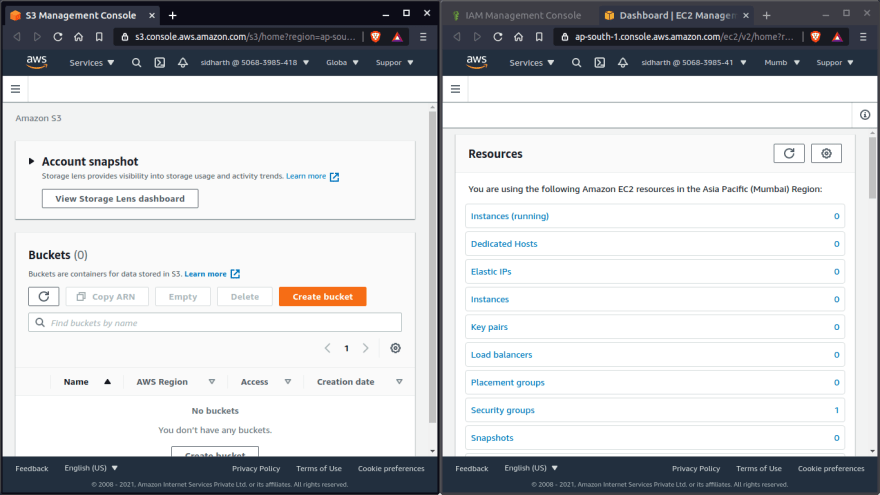
Task: Open Support menu in EC2 console
Action: (x=835, y=63)
